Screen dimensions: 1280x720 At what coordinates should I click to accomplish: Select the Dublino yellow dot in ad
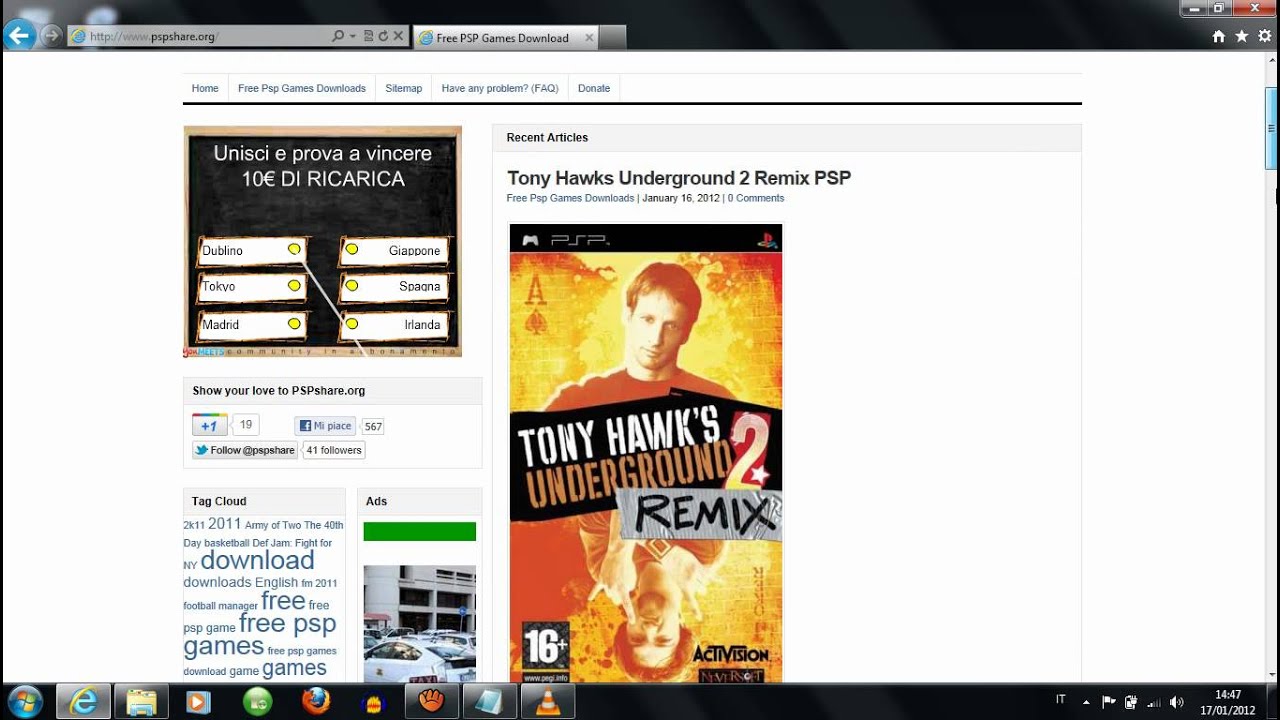(x=294, y=249)
